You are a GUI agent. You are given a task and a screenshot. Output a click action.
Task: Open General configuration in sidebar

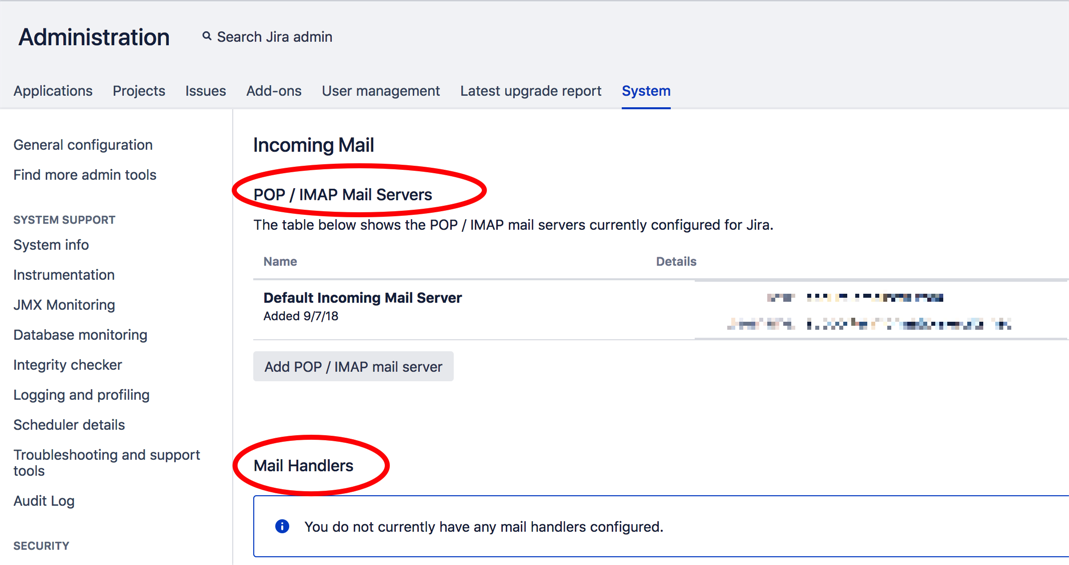(x=83, y=144)
